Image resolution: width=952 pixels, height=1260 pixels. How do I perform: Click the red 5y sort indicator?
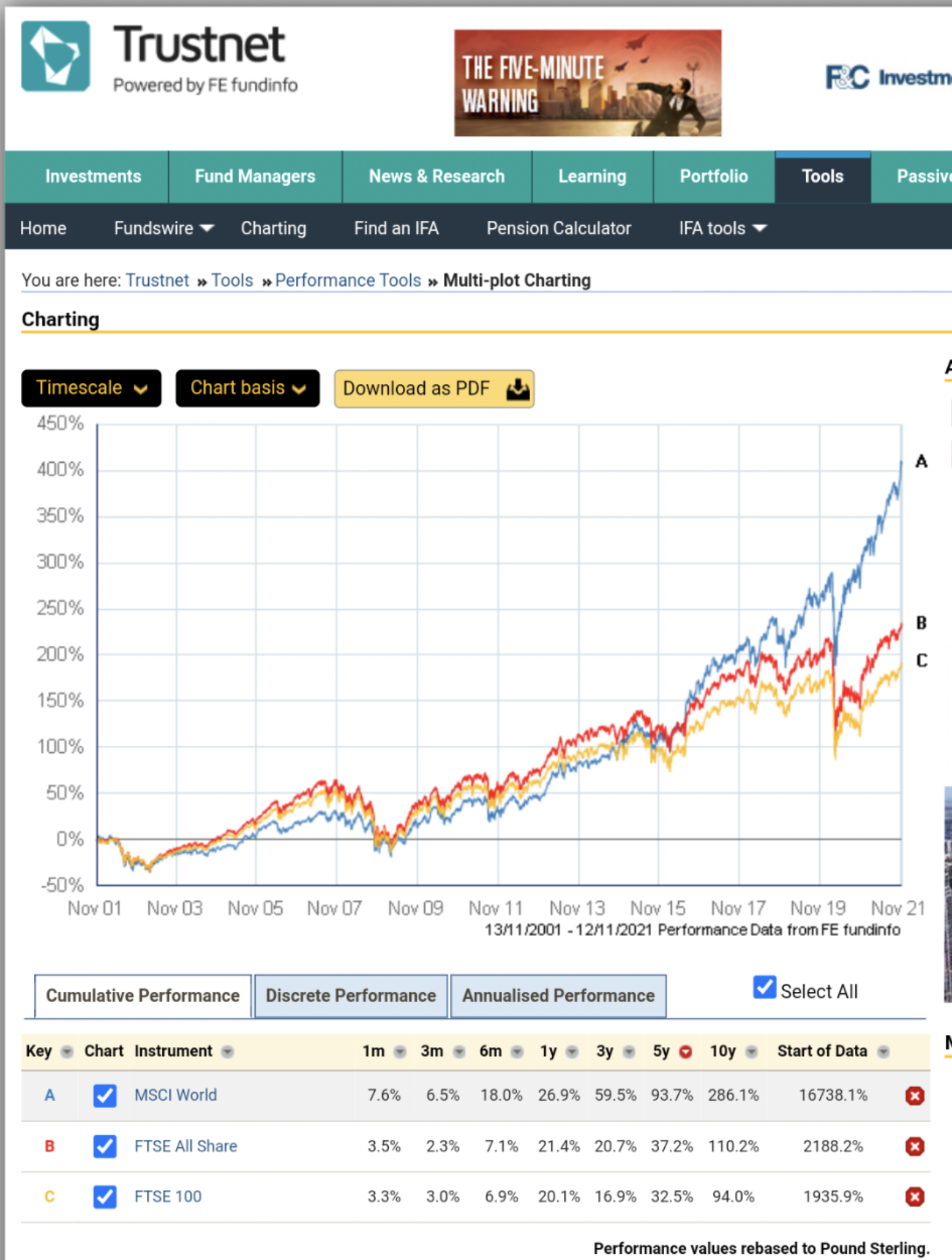(686, 1052)
